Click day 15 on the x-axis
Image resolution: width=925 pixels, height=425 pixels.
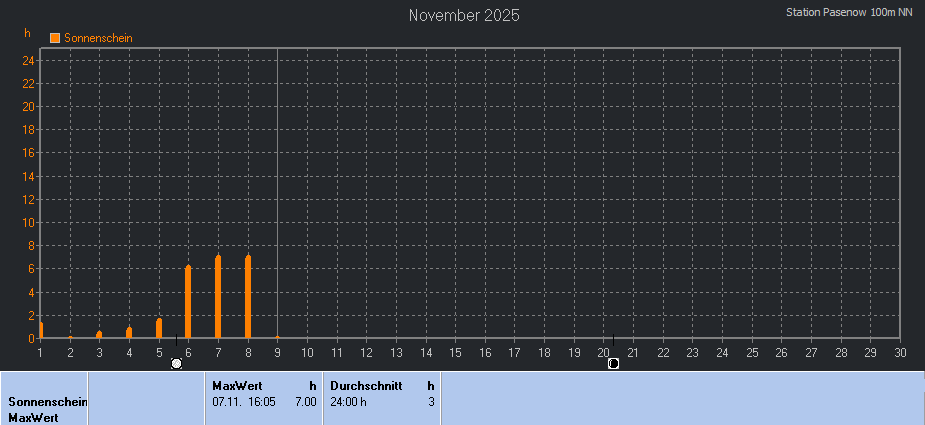[x=455, y=352]
